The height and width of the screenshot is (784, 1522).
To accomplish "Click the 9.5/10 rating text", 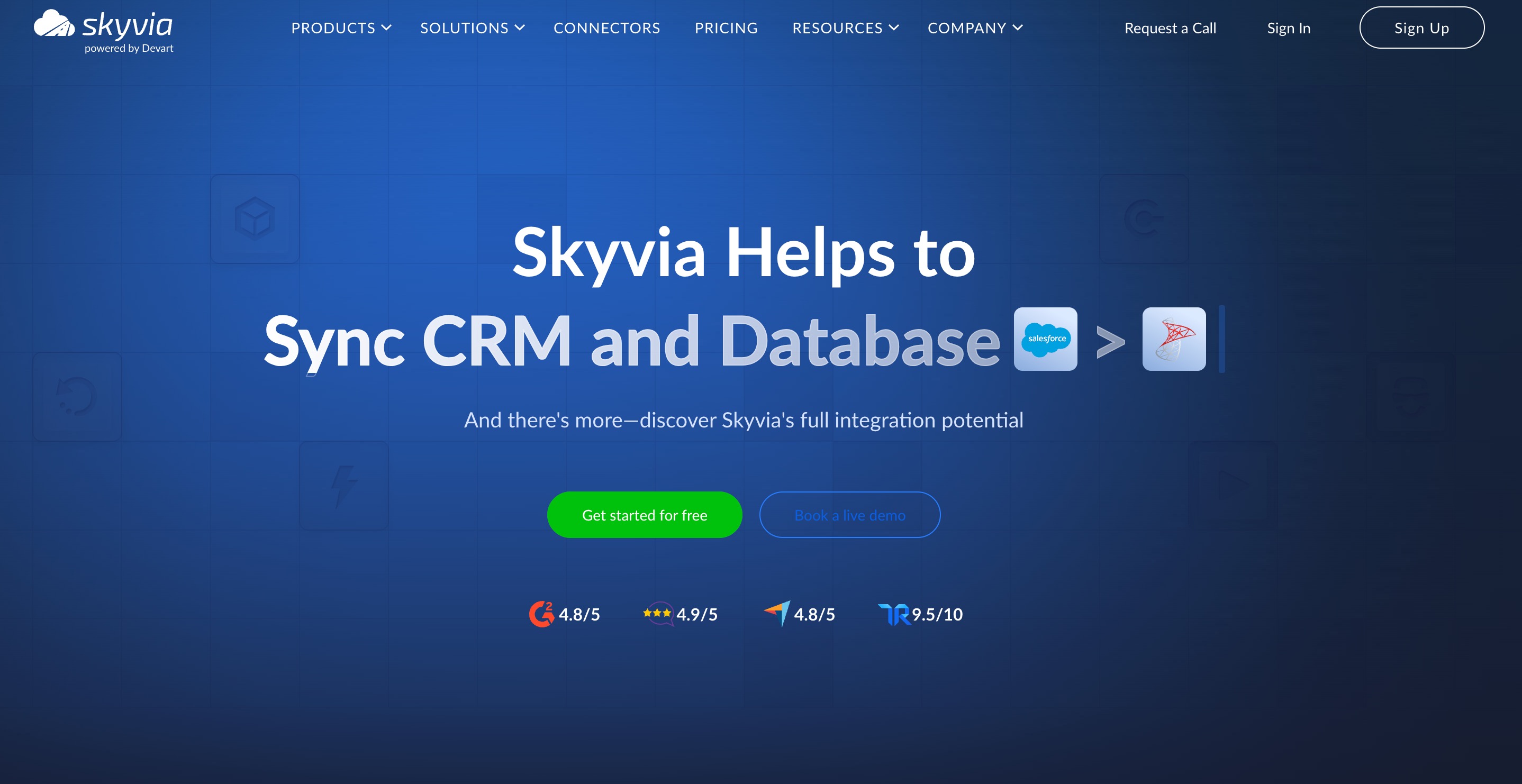I will (937, 614).
